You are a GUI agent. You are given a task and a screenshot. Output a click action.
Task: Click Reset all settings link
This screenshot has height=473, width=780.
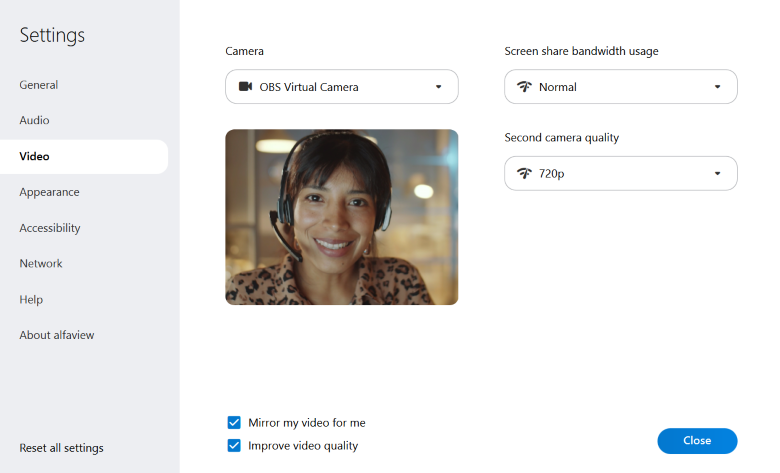coord(61,448)
